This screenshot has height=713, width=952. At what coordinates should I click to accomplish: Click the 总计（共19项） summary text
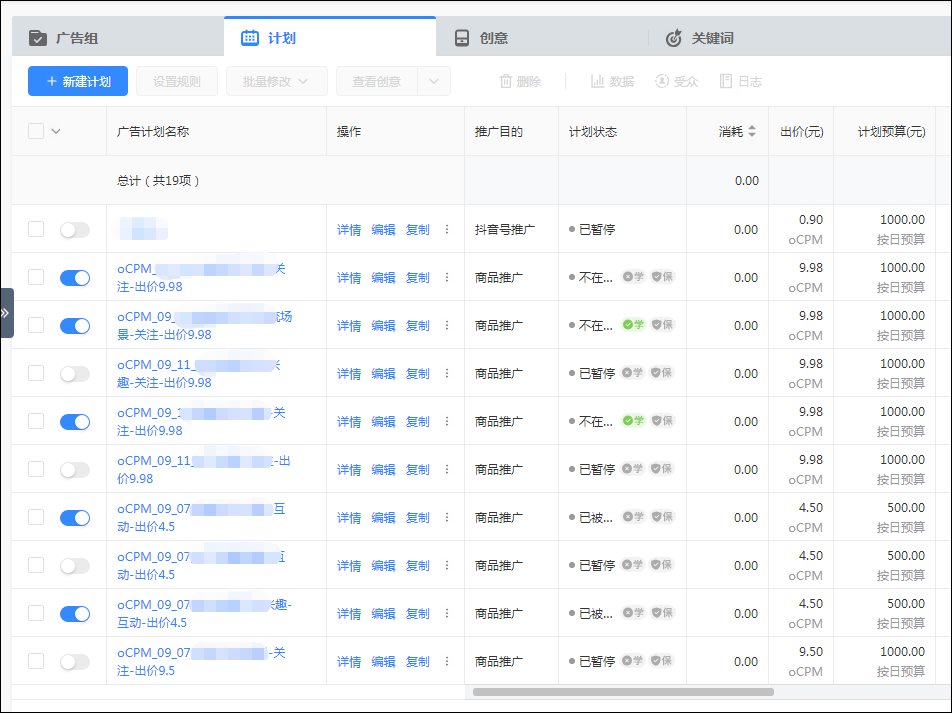[158, 180]
